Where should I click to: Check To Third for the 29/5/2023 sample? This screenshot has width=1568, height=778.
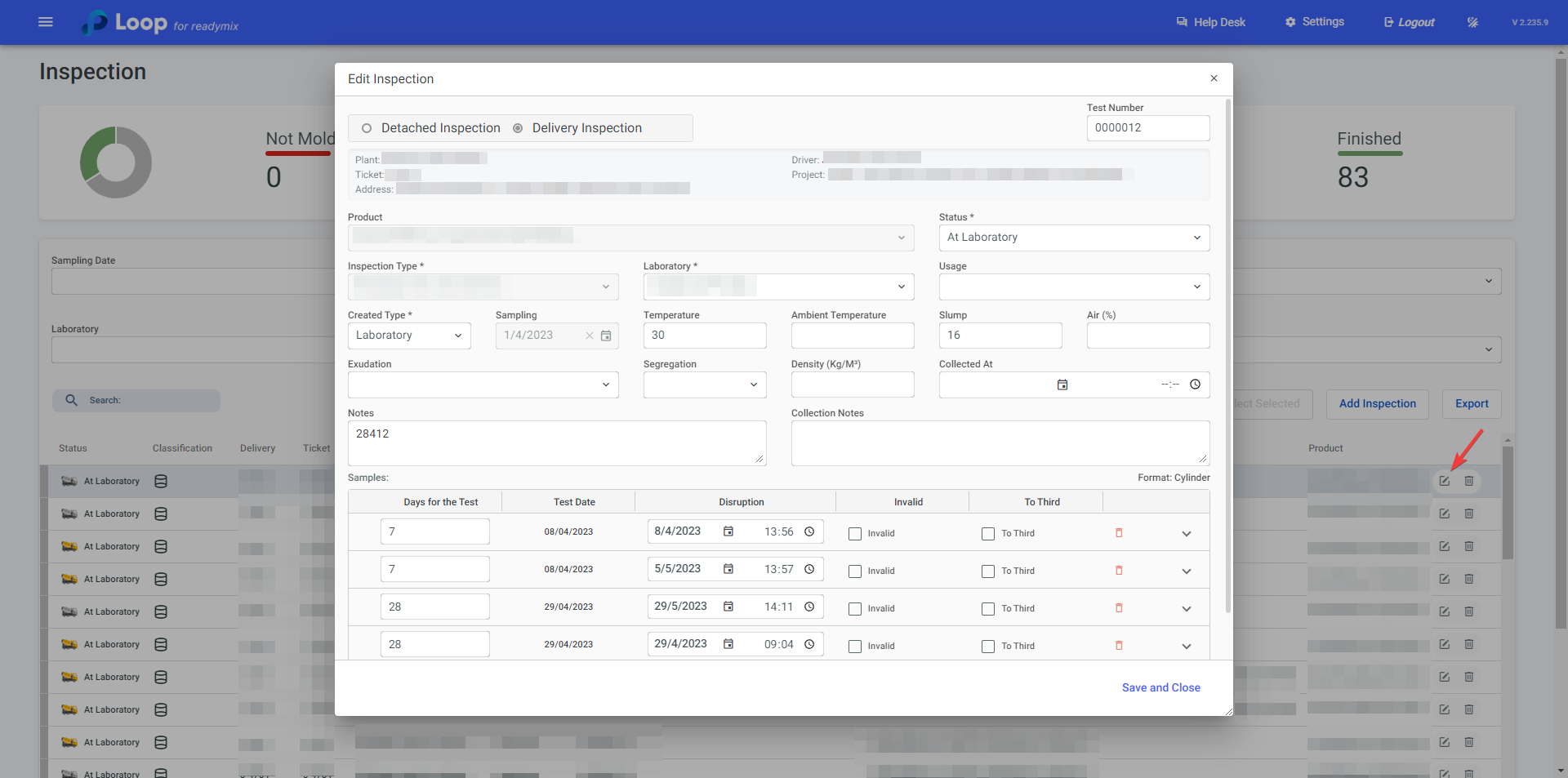(x=988, y=609)
